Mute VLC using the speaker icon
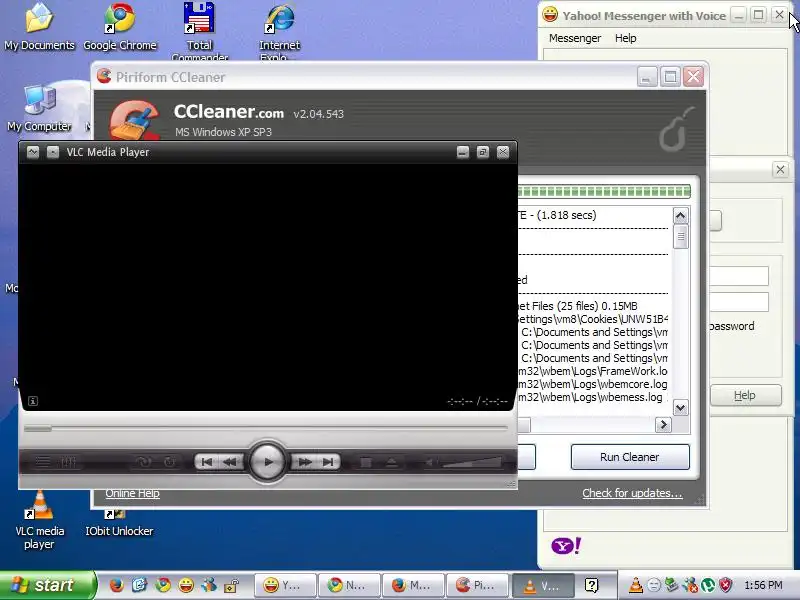The width and height of the screenshot is (800, 600). [x=430, y=463]
